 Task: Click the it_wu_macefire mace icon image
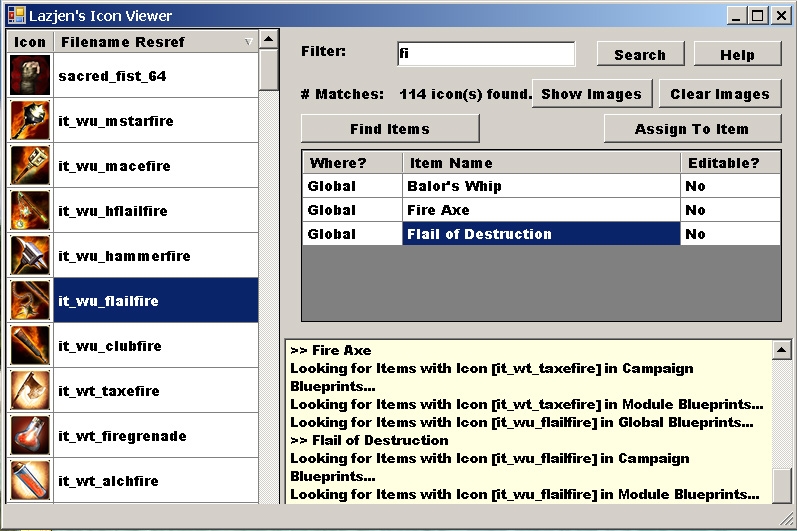[30, 166]
